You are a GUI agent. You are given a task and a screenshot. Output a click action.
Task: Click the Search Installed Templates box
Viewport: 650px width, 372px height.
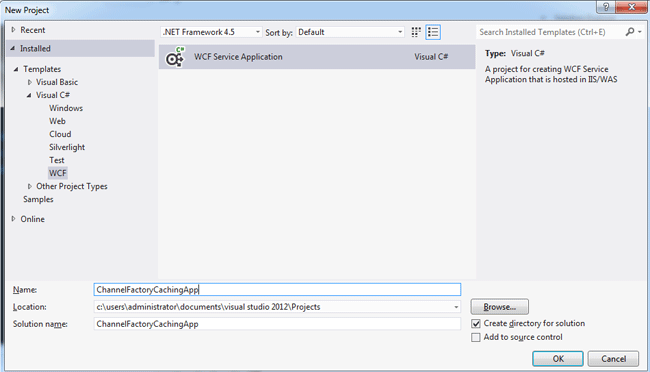click(550, 32)
